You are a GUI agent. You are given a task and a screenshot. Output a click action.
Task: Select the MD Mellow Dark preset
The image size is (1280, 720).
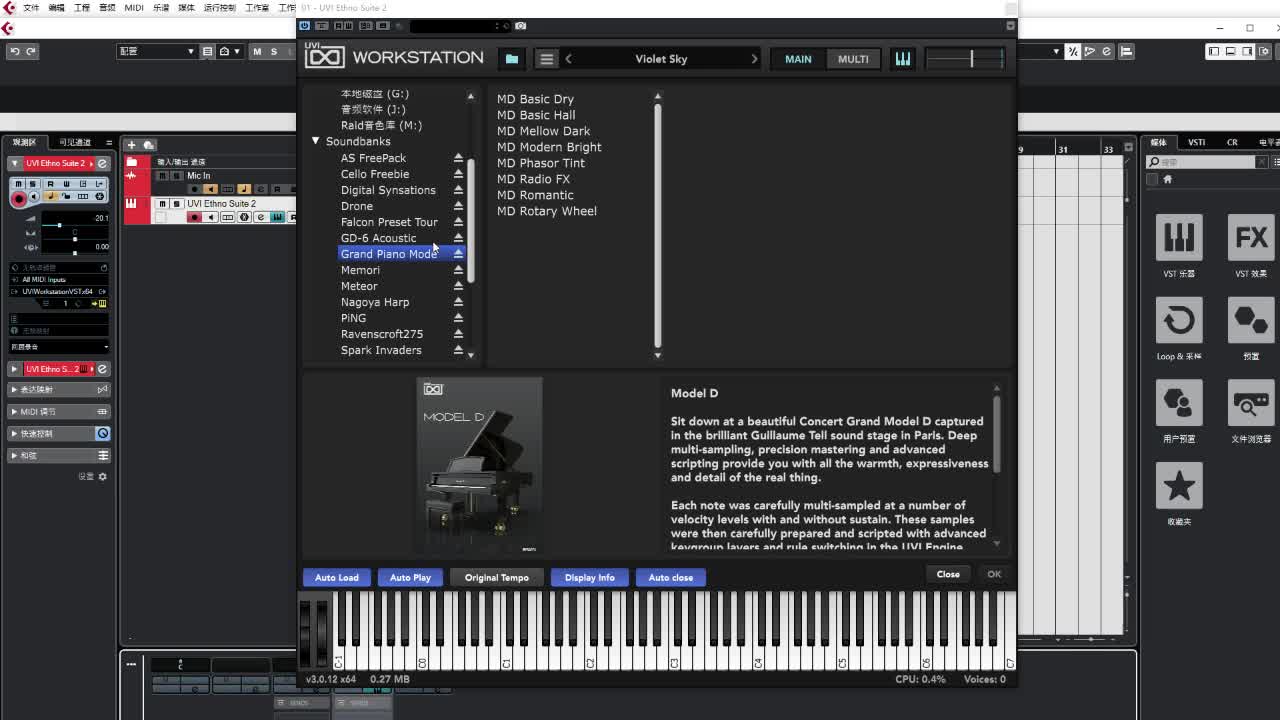click(543, 131)
